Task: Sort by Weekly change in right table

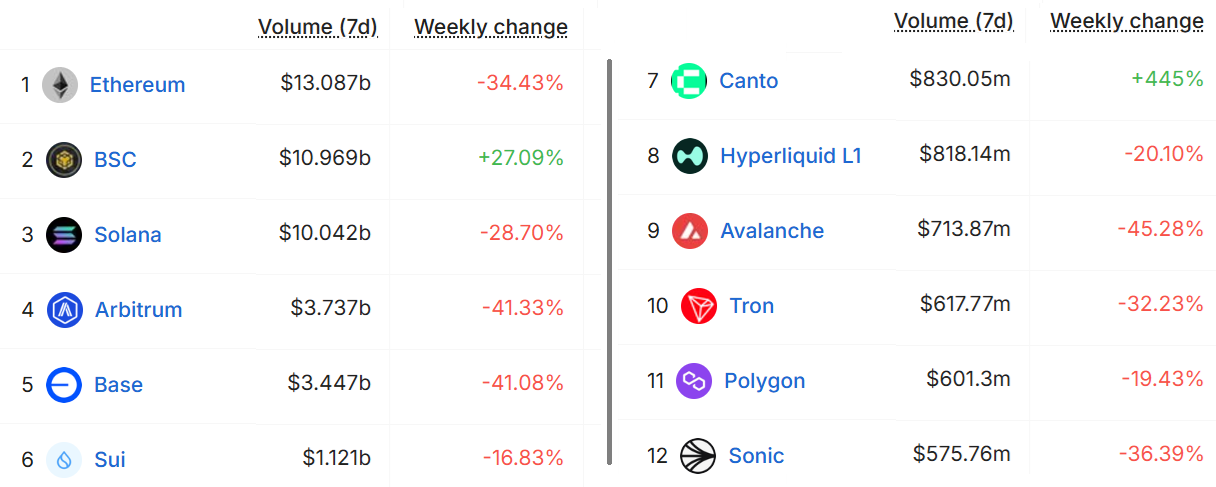Action: coord(1127,21)
